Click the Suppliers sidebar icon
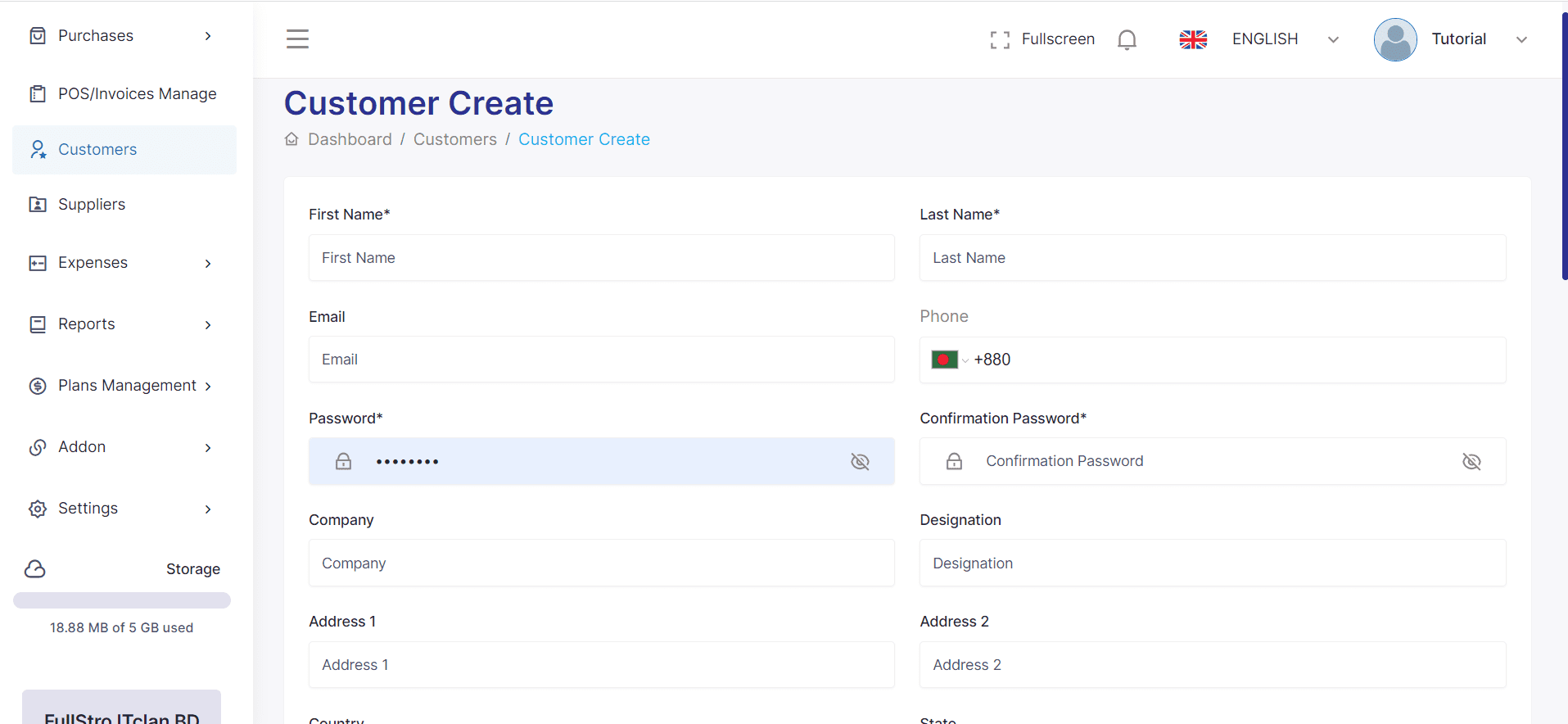This screenshot has height=724, width=1568. point(38,205)
